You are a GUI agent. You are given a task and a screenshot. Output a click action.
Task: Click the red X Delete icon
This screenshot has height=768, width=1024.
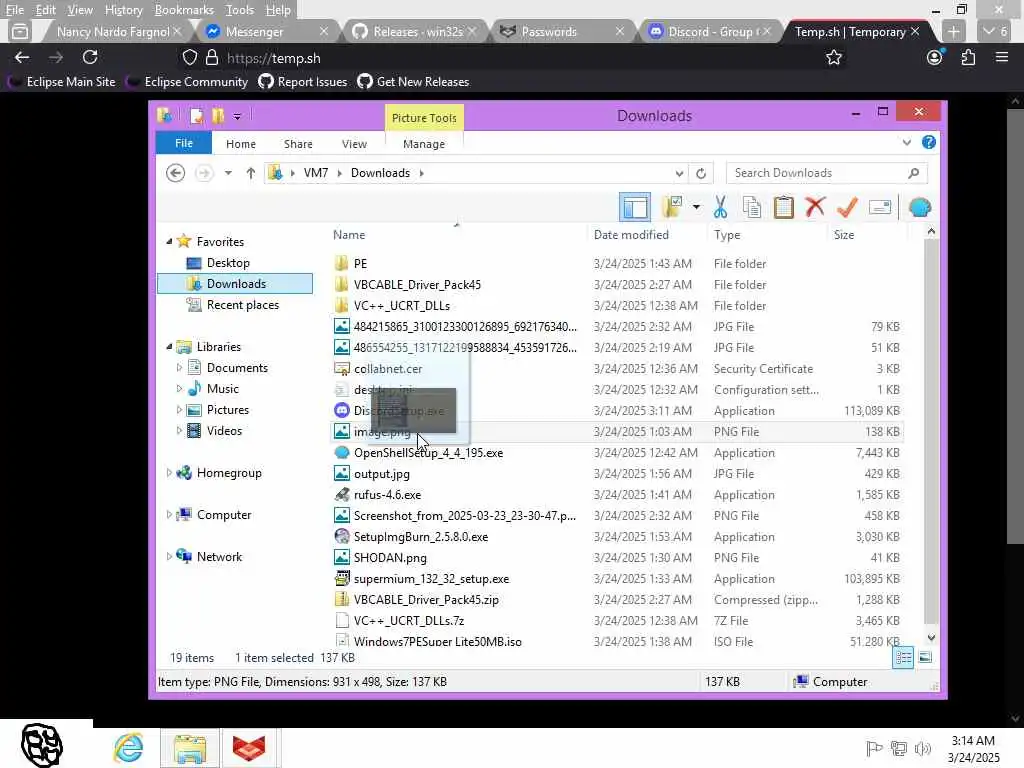(x=815, y=207)
